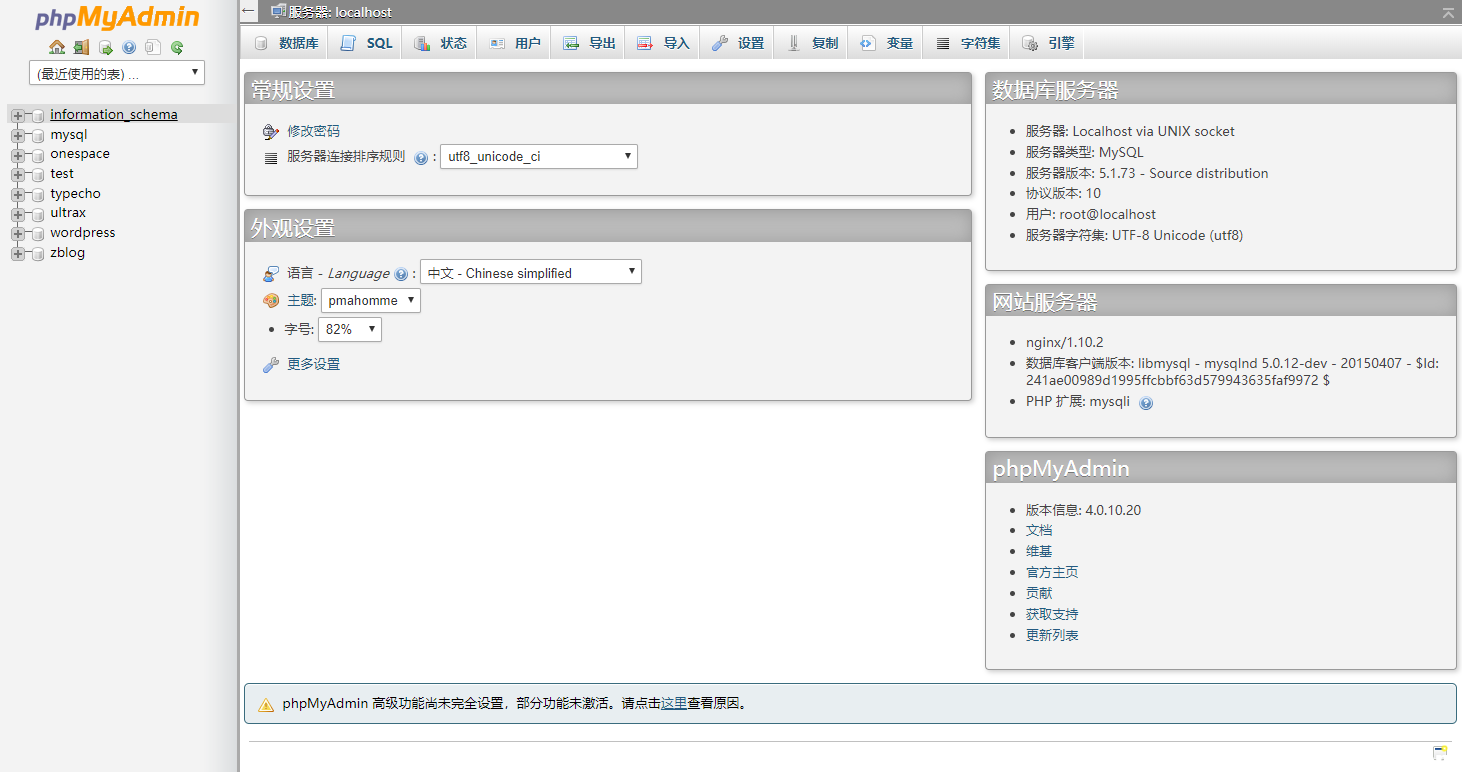Reload navigation frame with green refresh icon
Viewport: 1462px width, 772px height.
pos(177,47)
